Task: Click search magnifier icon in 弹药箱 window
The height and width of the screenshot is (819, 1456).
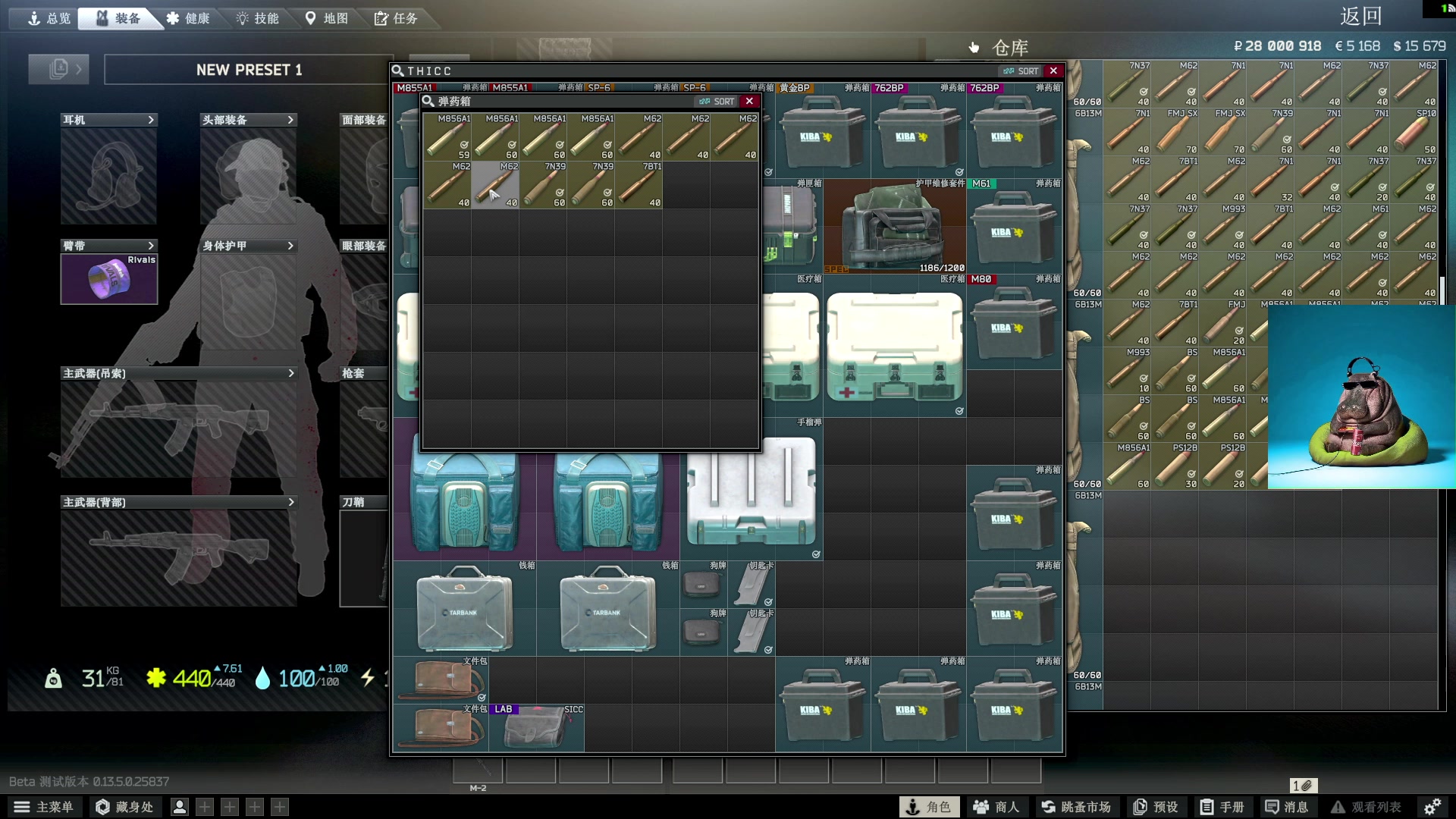Action: pyautogui.click(x=428, y=102)
